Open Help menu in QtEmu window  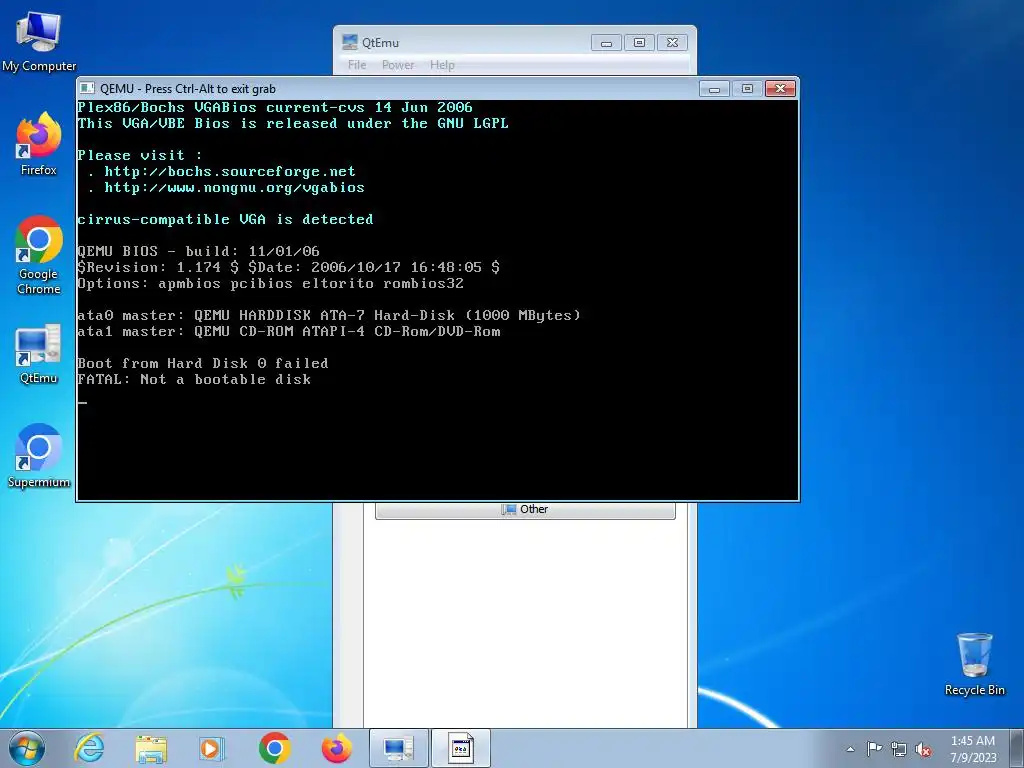(x=442, y=65)
